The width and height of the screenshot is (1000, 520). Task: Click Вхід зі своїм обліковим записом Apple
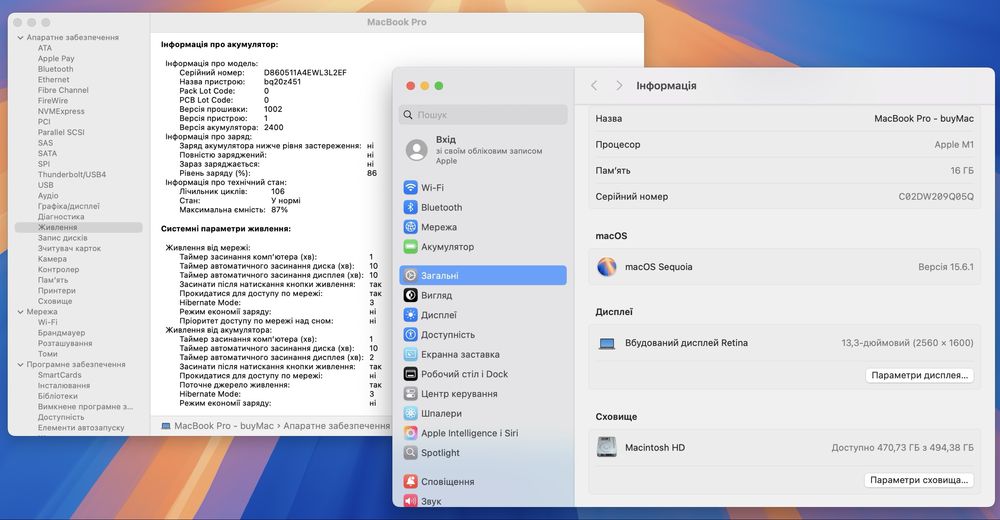[483, 150]
